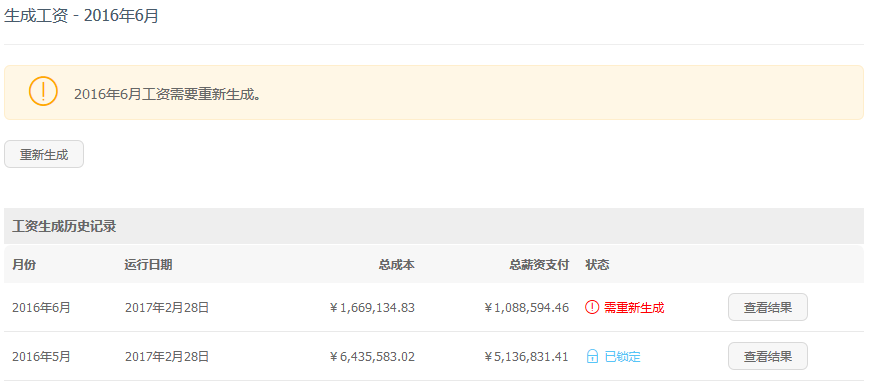Click the 总成本 column header
The width and height of the screenshot is (872, 388).
pyautogui.click(x=397, y=265)
